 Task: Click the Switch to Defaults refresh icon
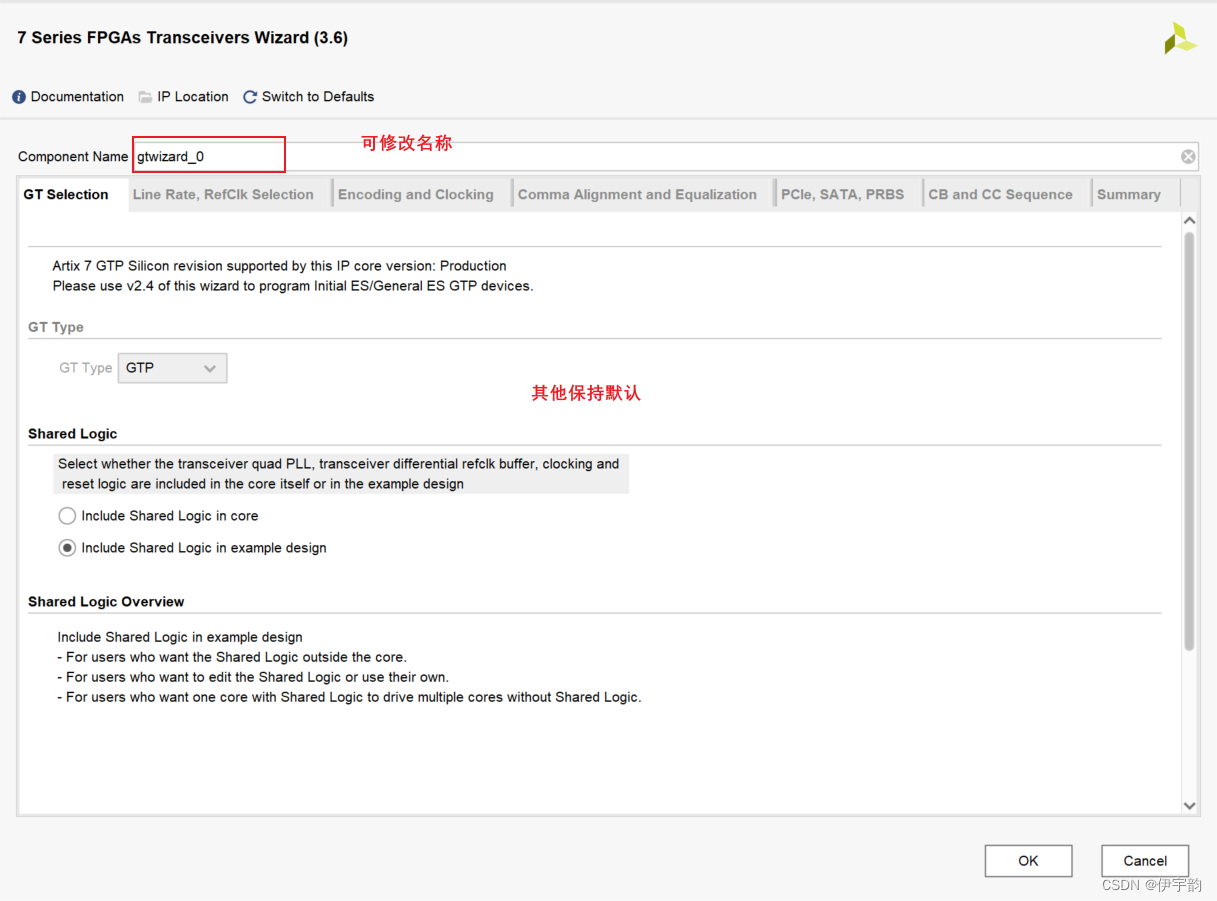tap(250, 97)
